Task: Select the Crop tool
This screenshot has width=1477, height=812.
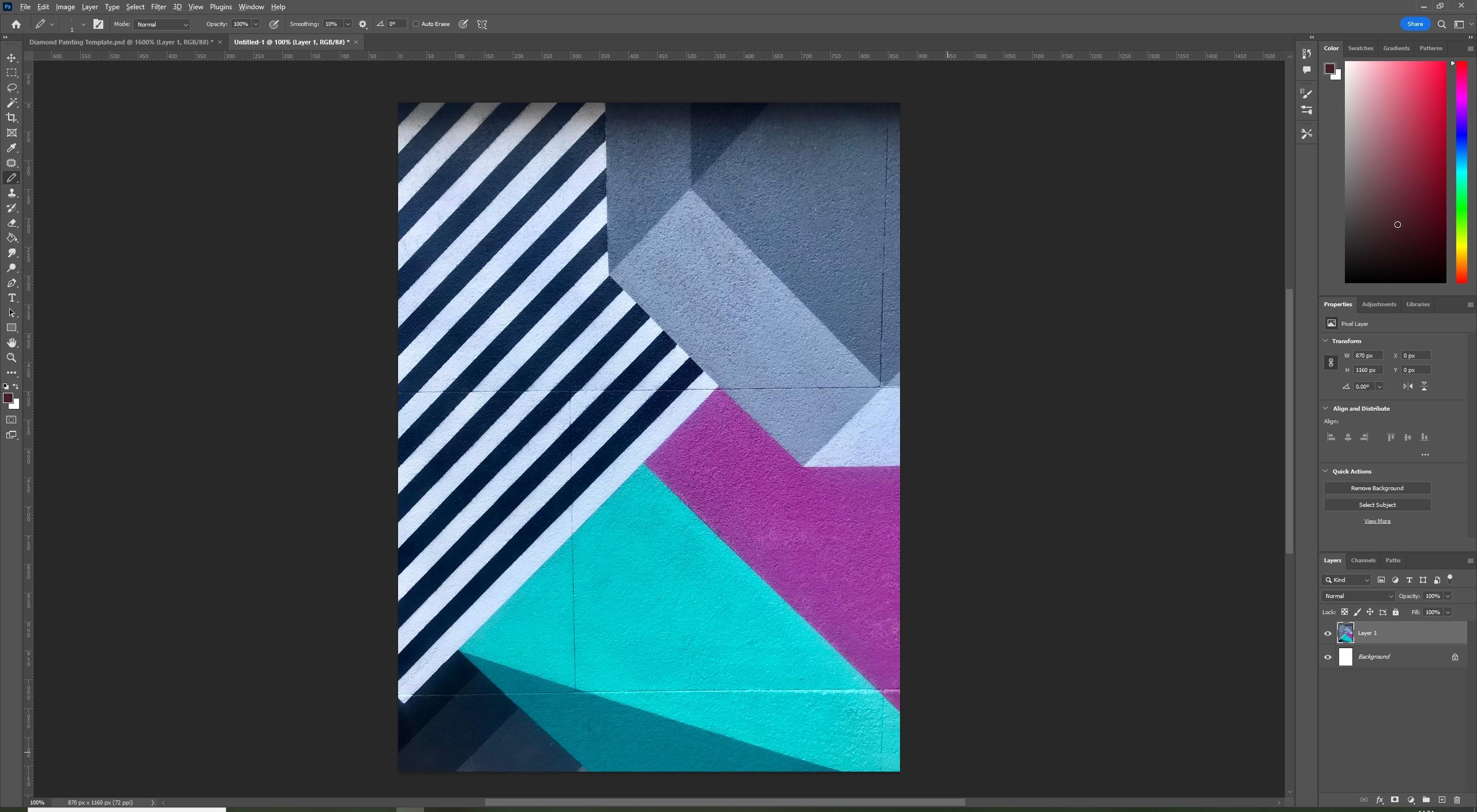Action: click(x=12, y=118)
